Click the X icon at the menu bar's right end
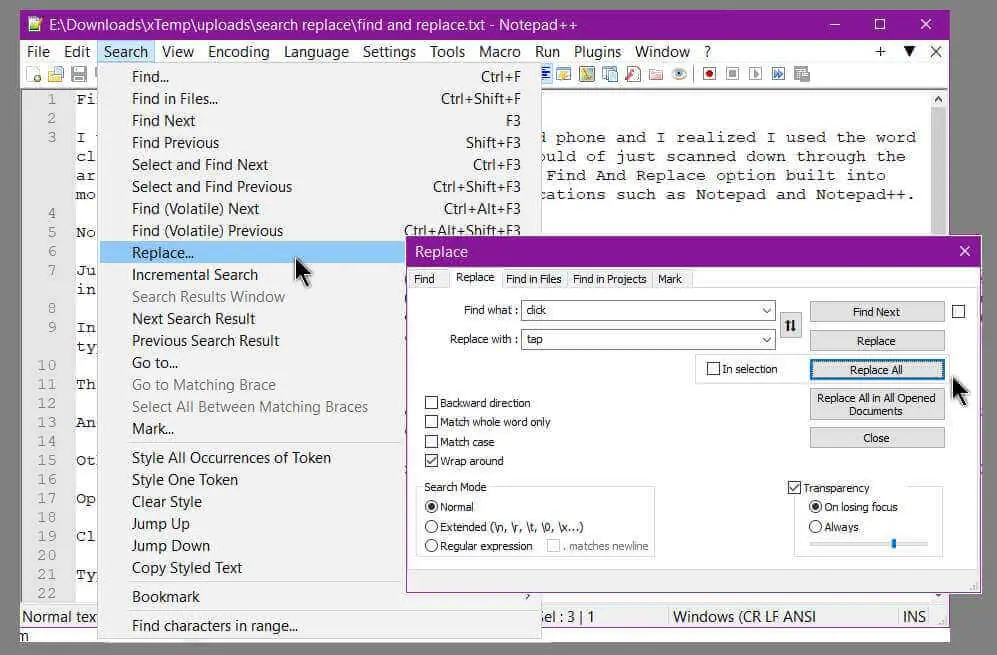This screenshot has height=655, width=997. pos(936,52)
